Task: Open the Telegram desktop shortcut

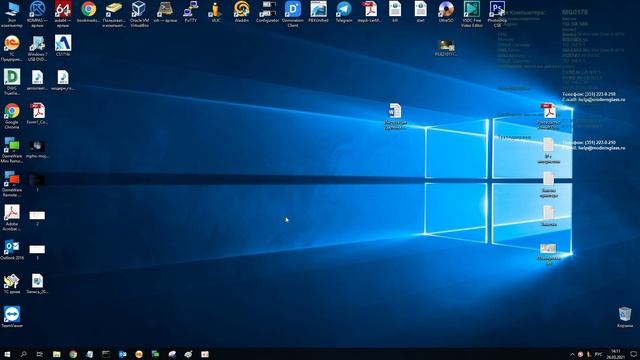Action: click(x=344, y=11)
